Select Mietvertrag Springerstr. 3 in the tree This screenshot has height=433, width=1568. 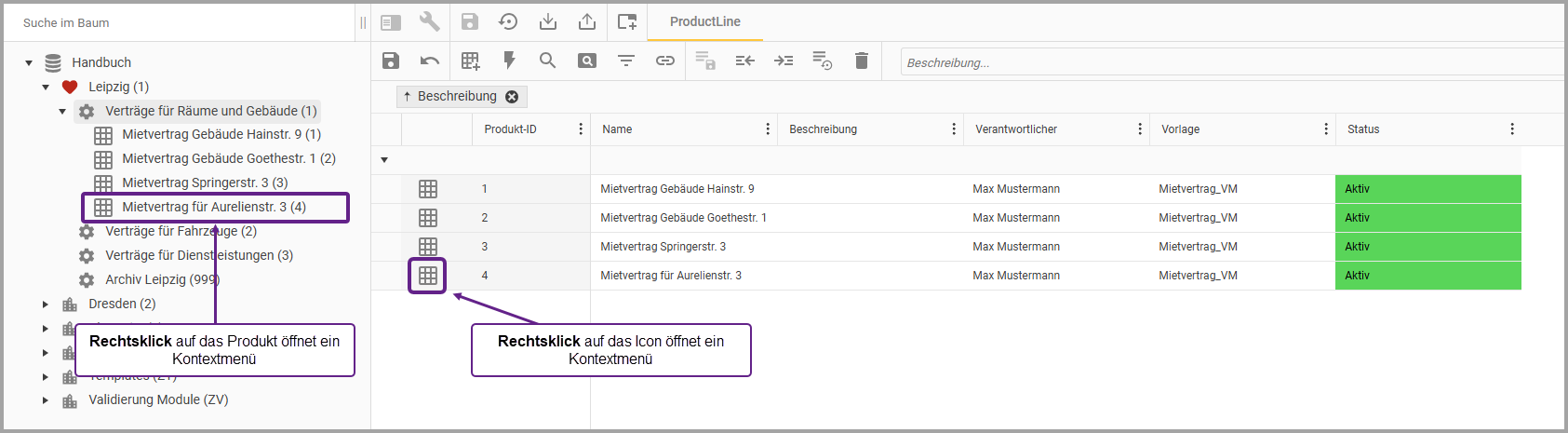point(205,183)
